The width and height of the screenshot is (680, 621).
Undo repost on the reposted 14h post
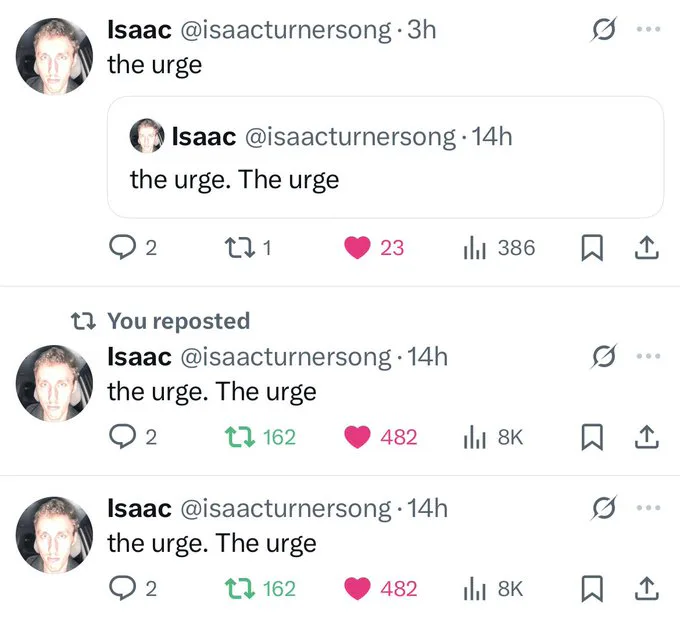pyautogui.click(x=260, y=437)
